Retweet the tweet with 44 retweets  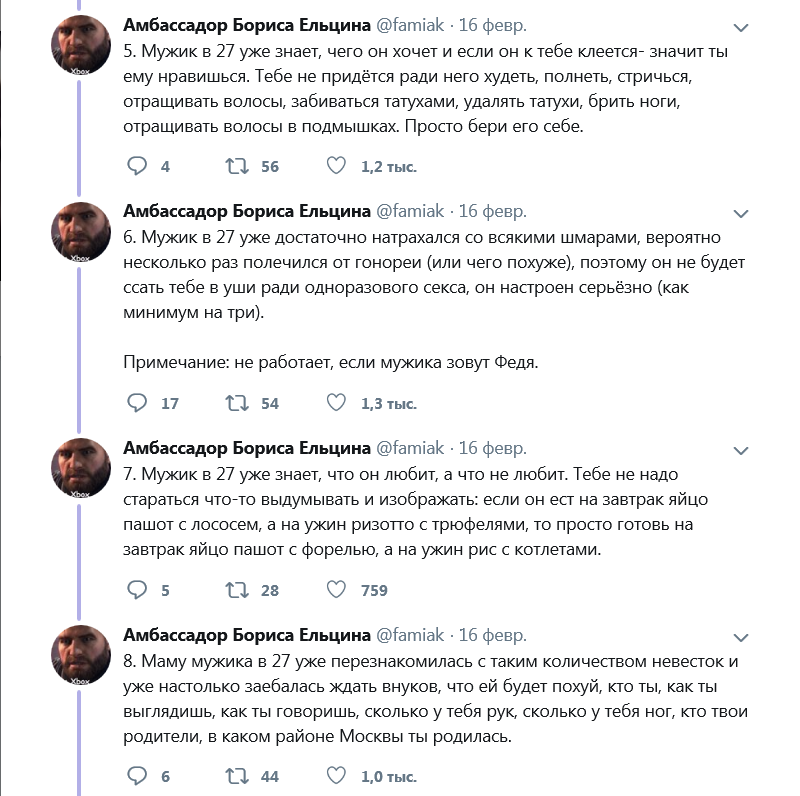tap(237, 776)
